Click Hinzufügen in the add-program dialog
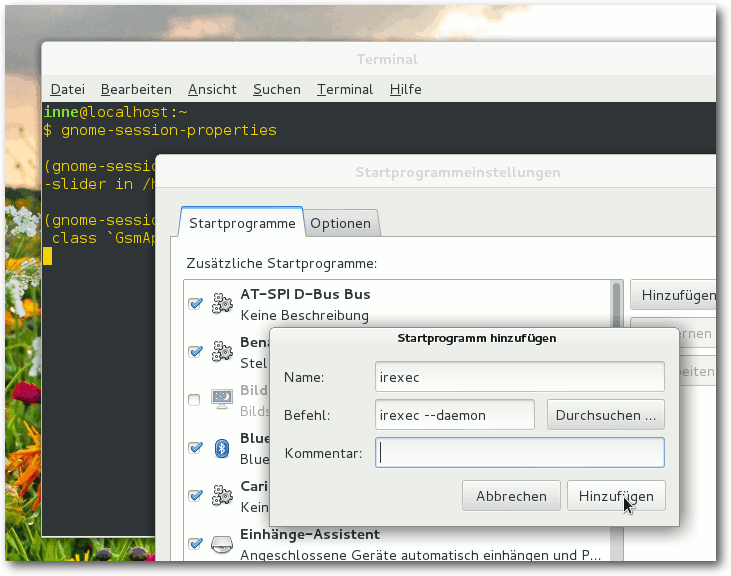Viewport: 731px width, 576px height. (616, 496)
